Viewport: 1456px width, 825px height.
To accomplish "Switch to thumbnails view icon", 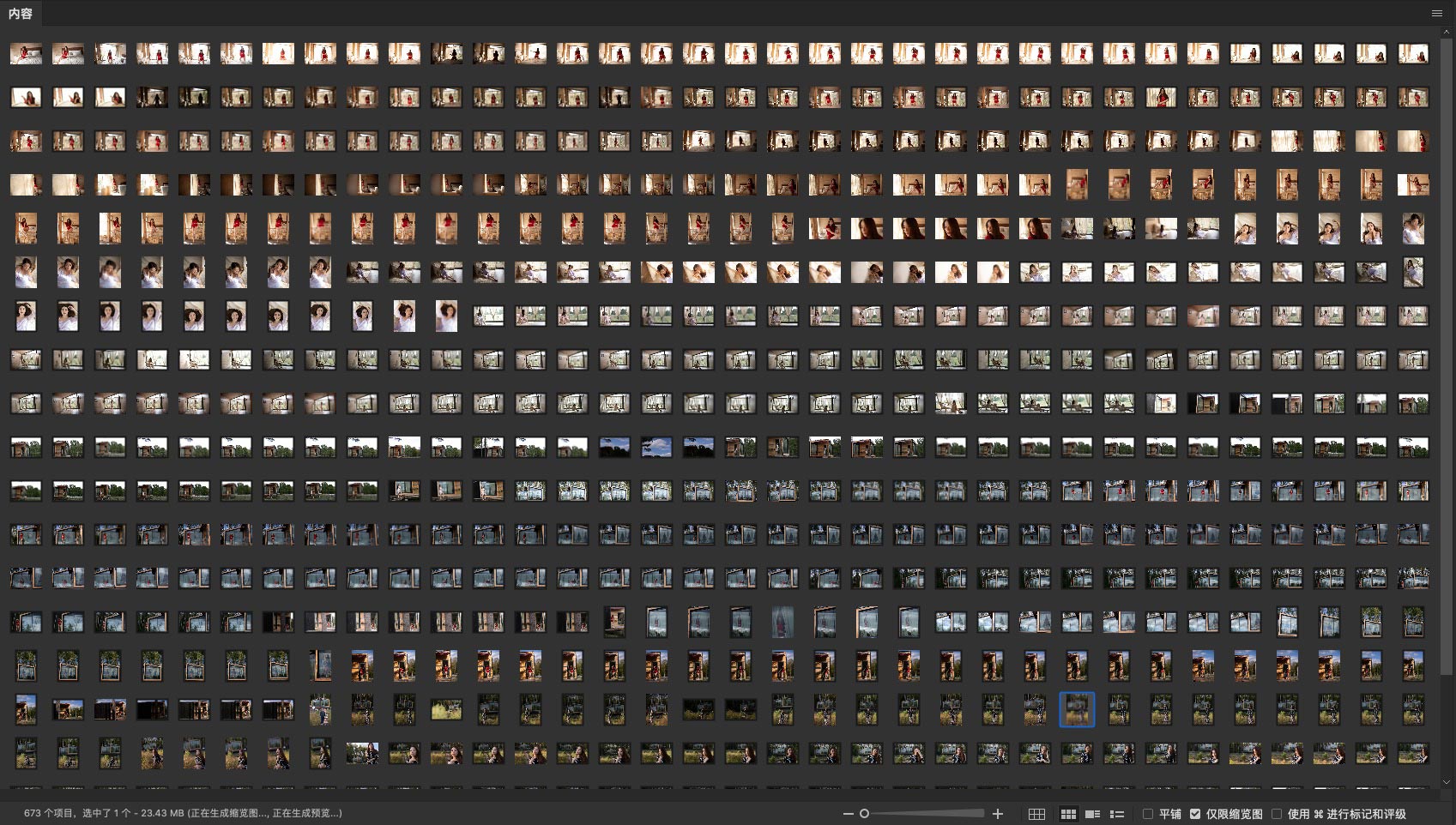I will [x=1068, y=814].
